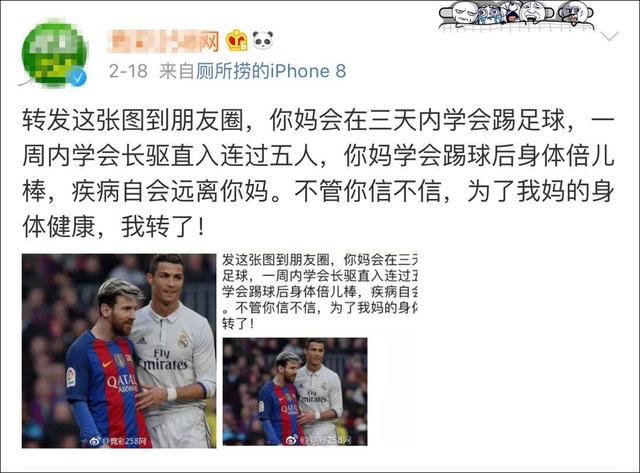The width and height of the screenshot is (640, 473).
Task: Click the crying blue-tears meme face
Action: [489, 13]
